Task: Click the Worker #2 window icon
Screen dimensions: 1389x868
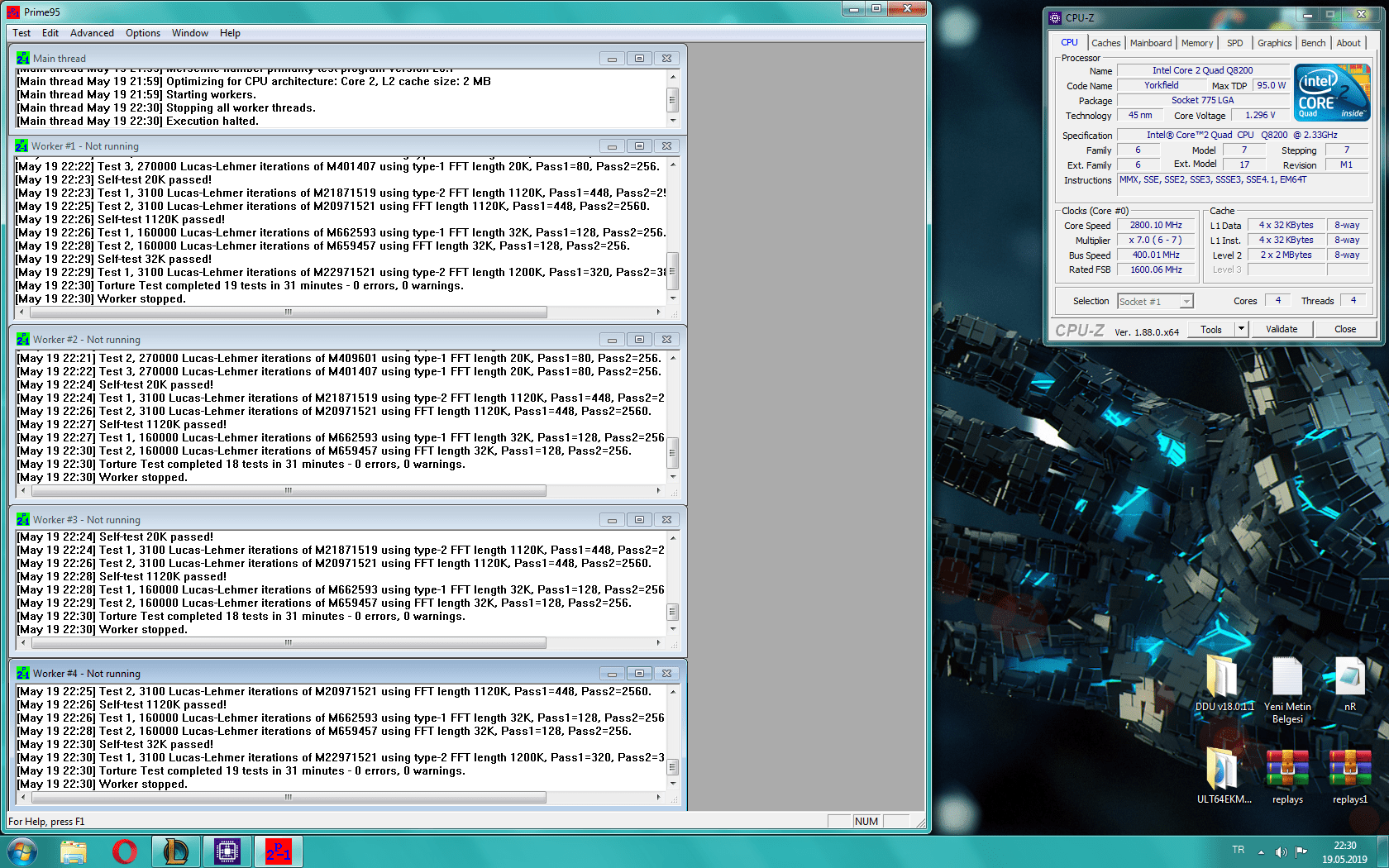Action: pyautogui.click(x=22, y=340)
